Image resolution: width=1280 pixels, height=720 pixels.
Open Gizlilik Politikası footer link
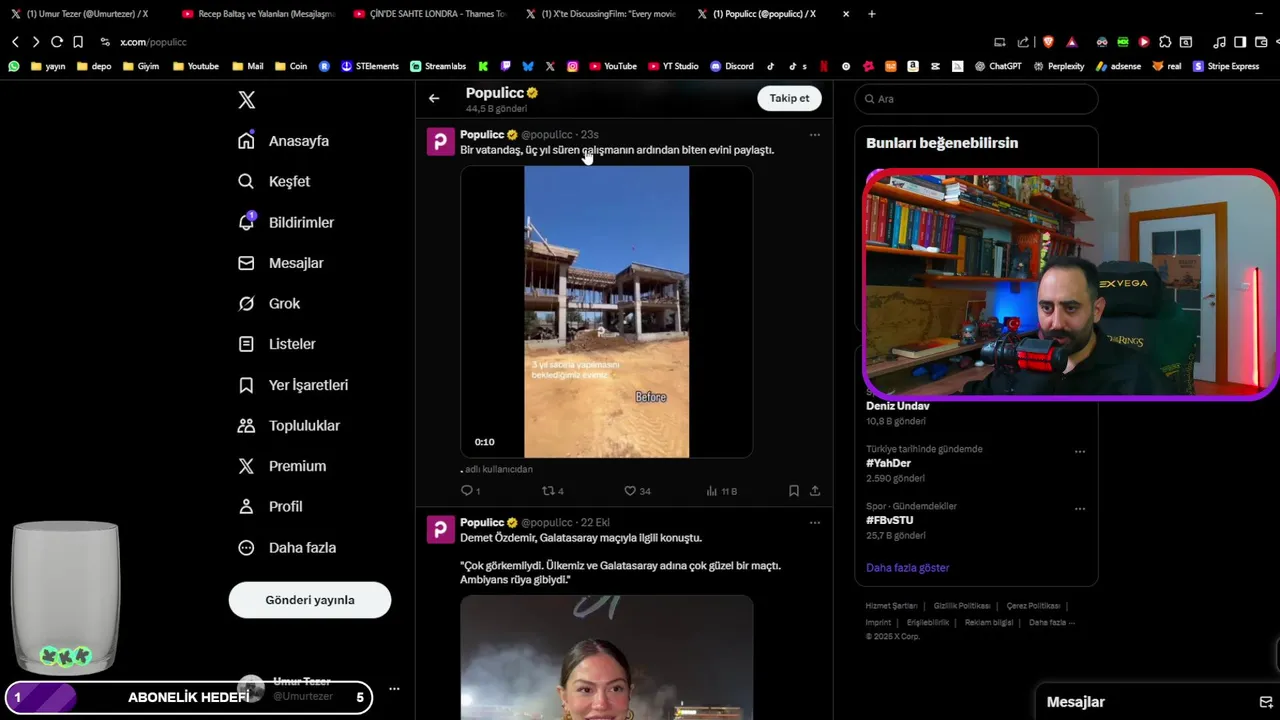tap(962, 606)
